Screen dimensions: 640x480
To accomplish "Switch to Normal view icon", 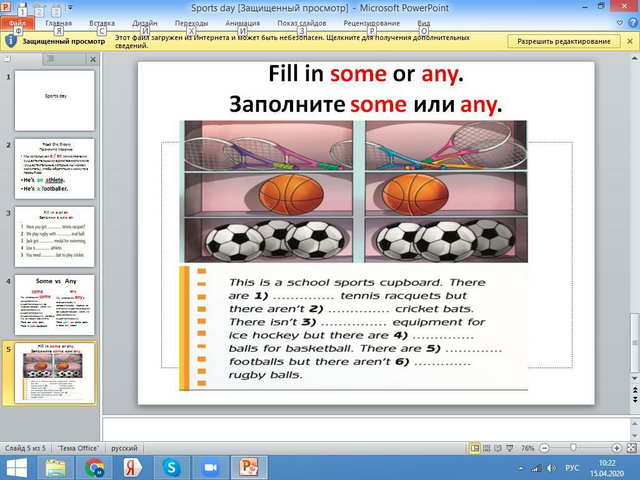I will [x=474, y=448].
